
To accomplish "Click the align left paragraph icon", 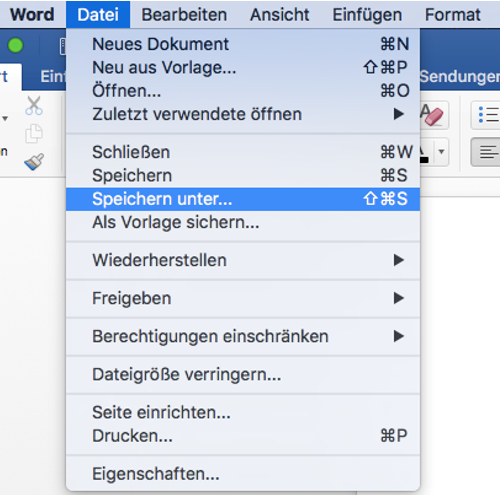I will (487, 153).
